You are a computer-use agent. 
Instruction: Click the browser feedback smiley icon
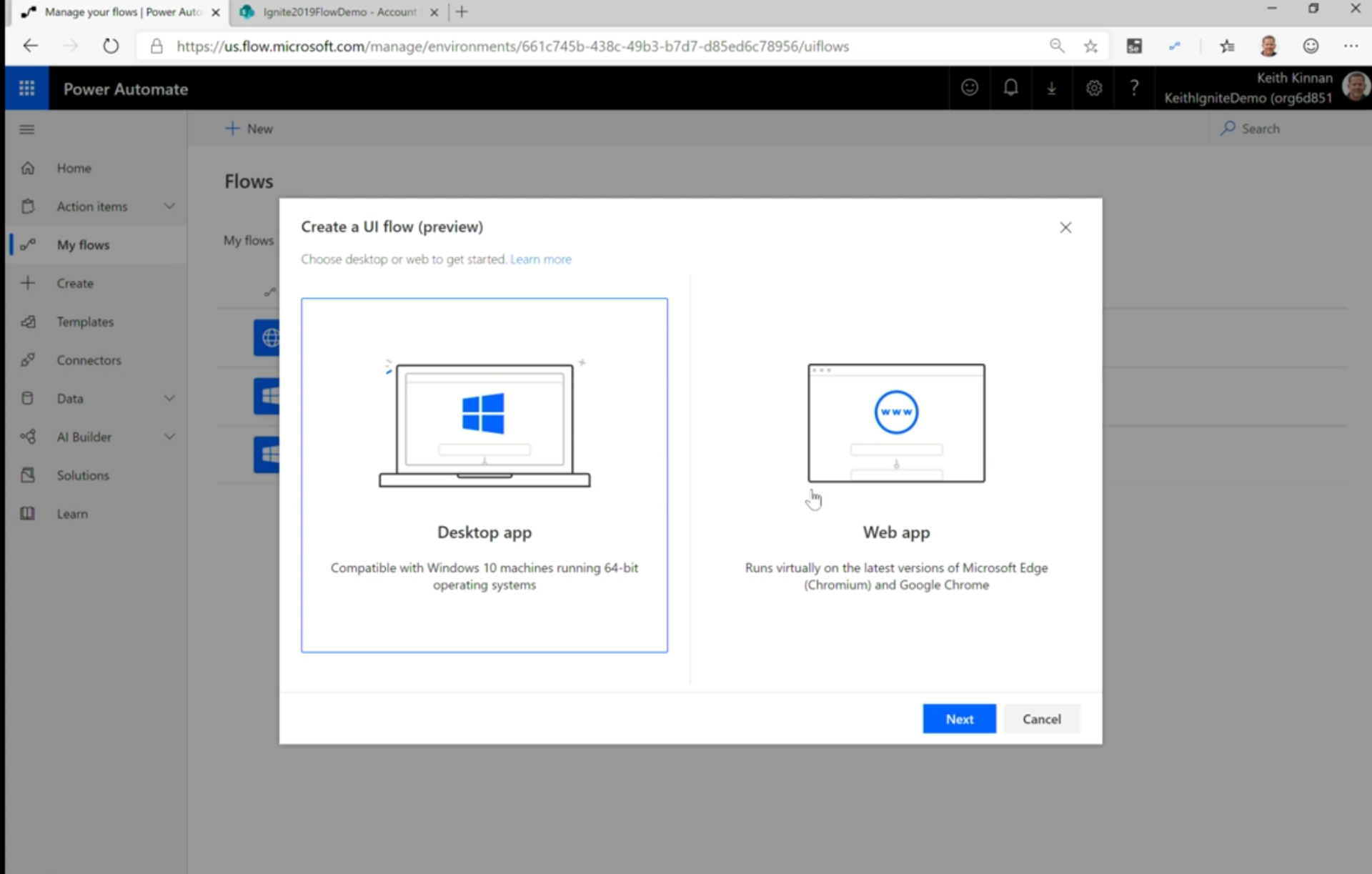tap(1310, 46)
